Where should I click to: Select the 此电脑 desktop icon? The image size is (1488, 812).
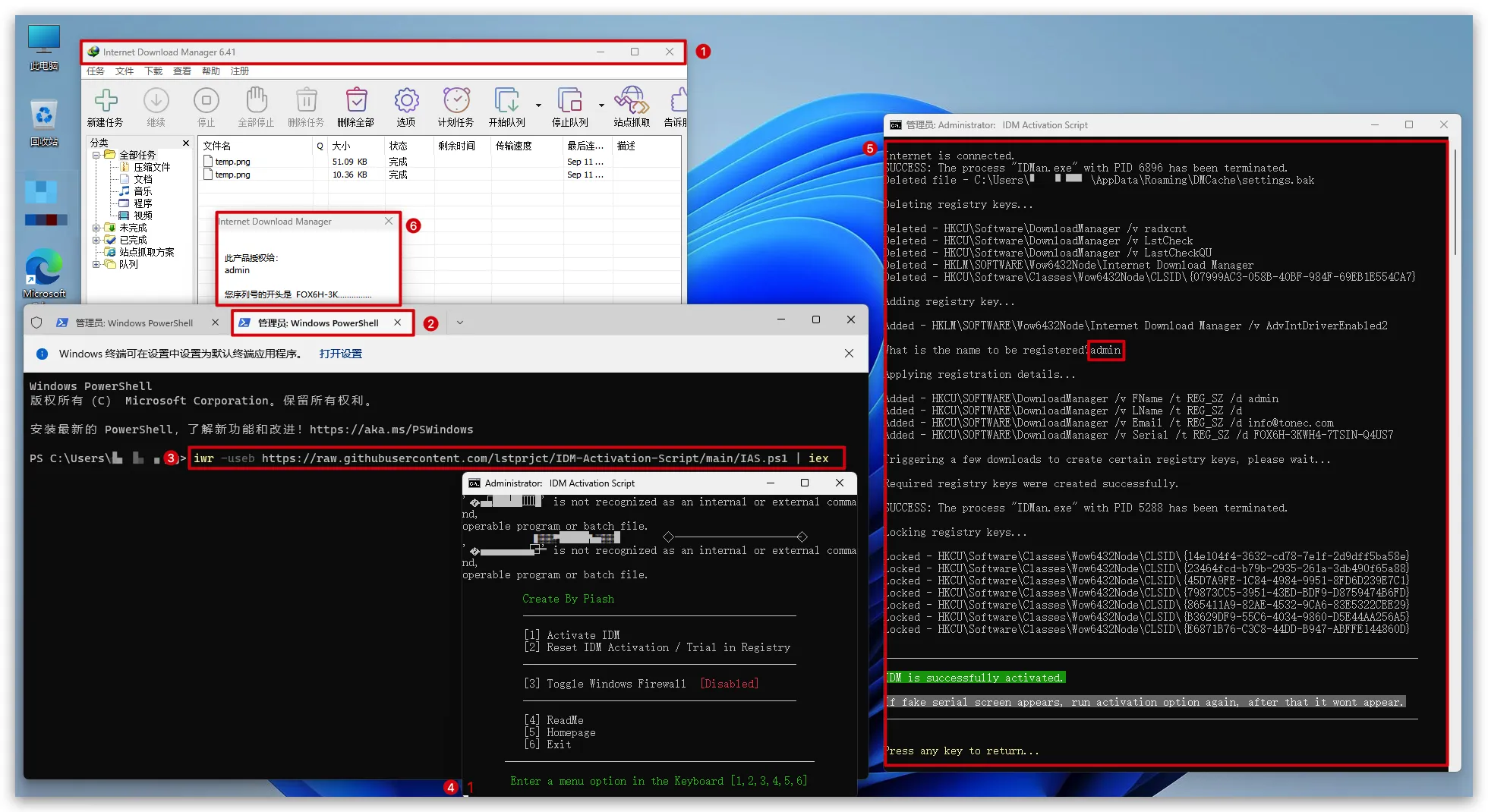[x=44, y=47]
